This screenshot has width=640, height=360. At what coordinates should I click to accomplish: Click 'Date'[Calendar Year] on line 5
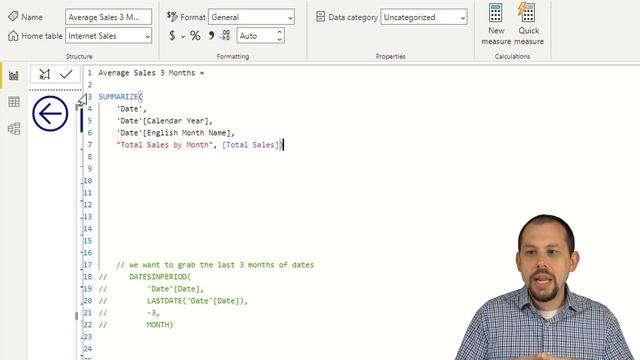pos(164,121)
